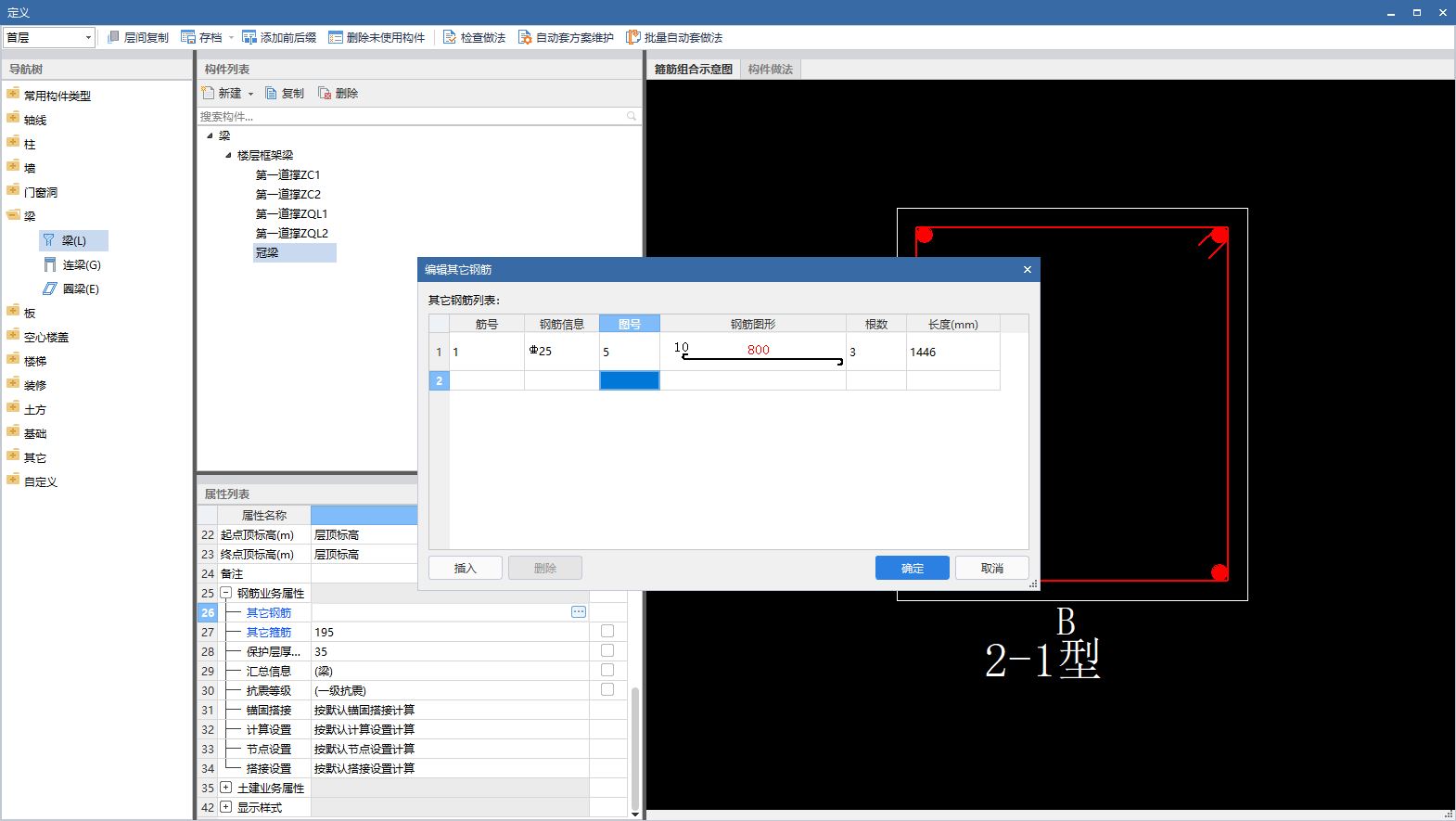1456x821 pixels.
Task: Click the 按默认锚固搭接计算 value
Action: 450,710
